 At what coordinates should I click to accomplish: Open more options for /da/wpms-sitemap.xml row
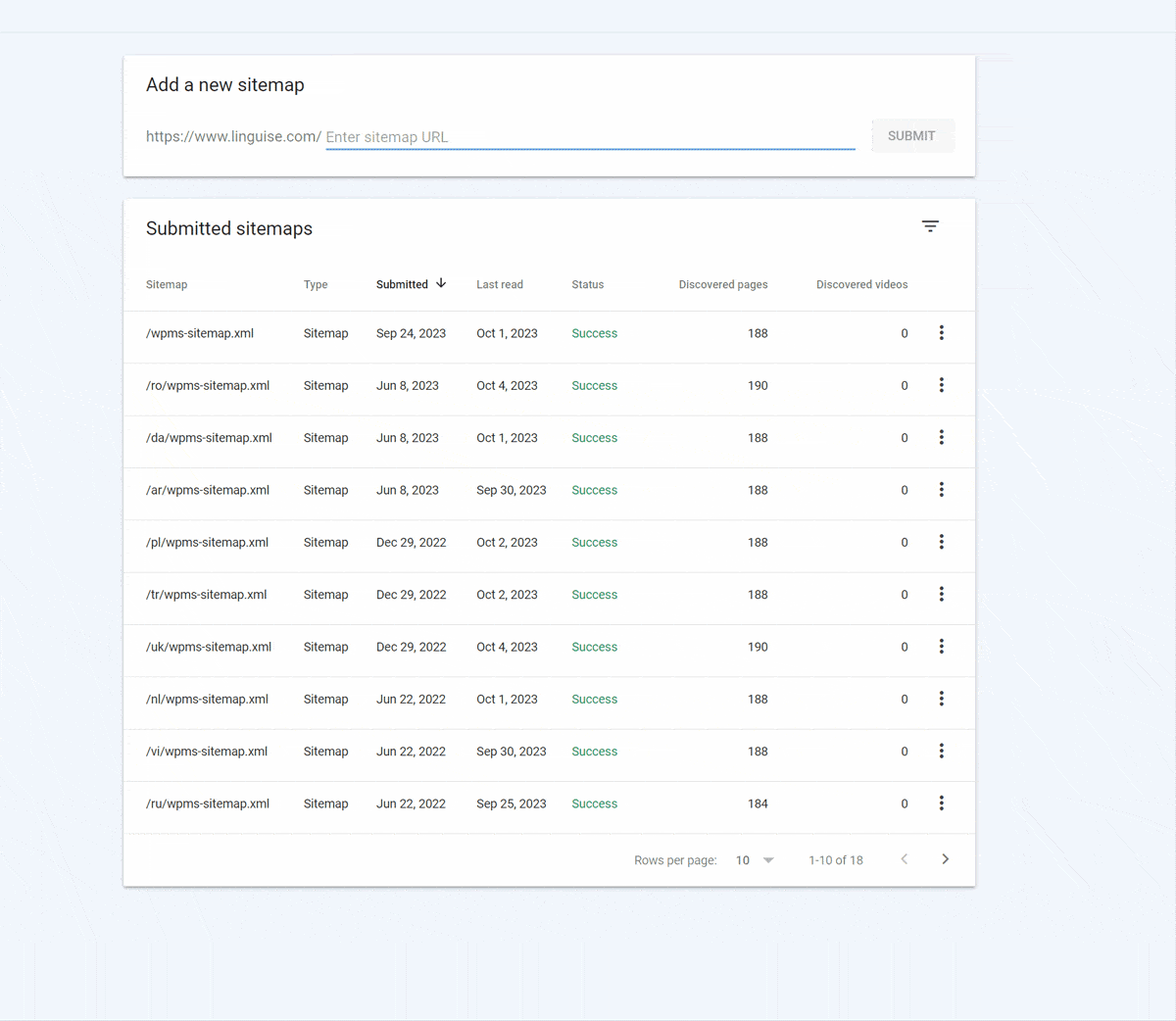point(942,437)
